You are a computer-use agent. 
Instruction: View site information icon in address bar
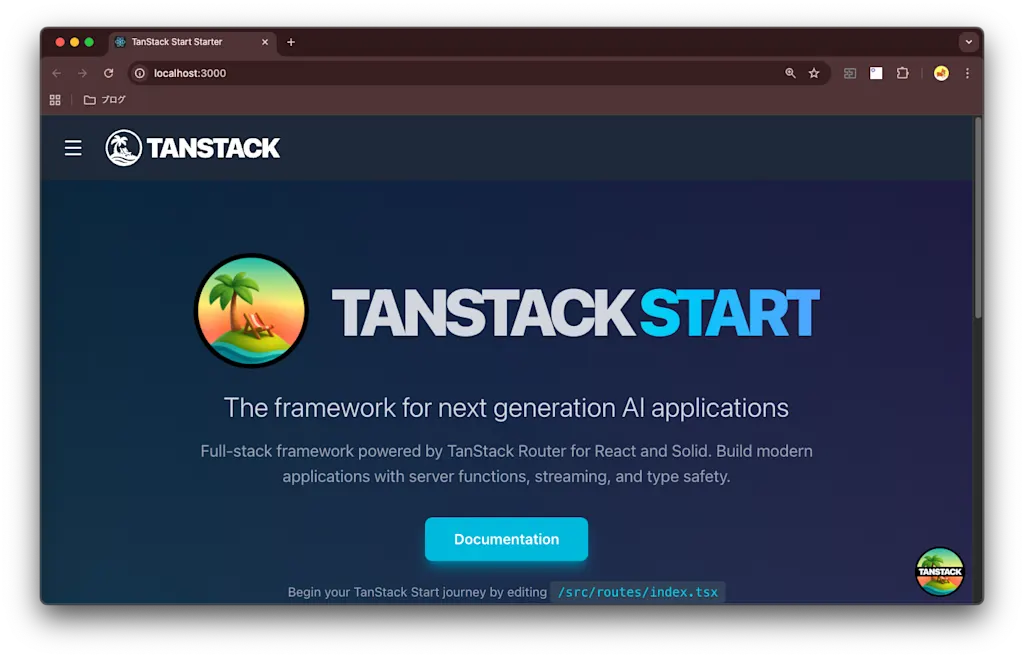(140, 73)
